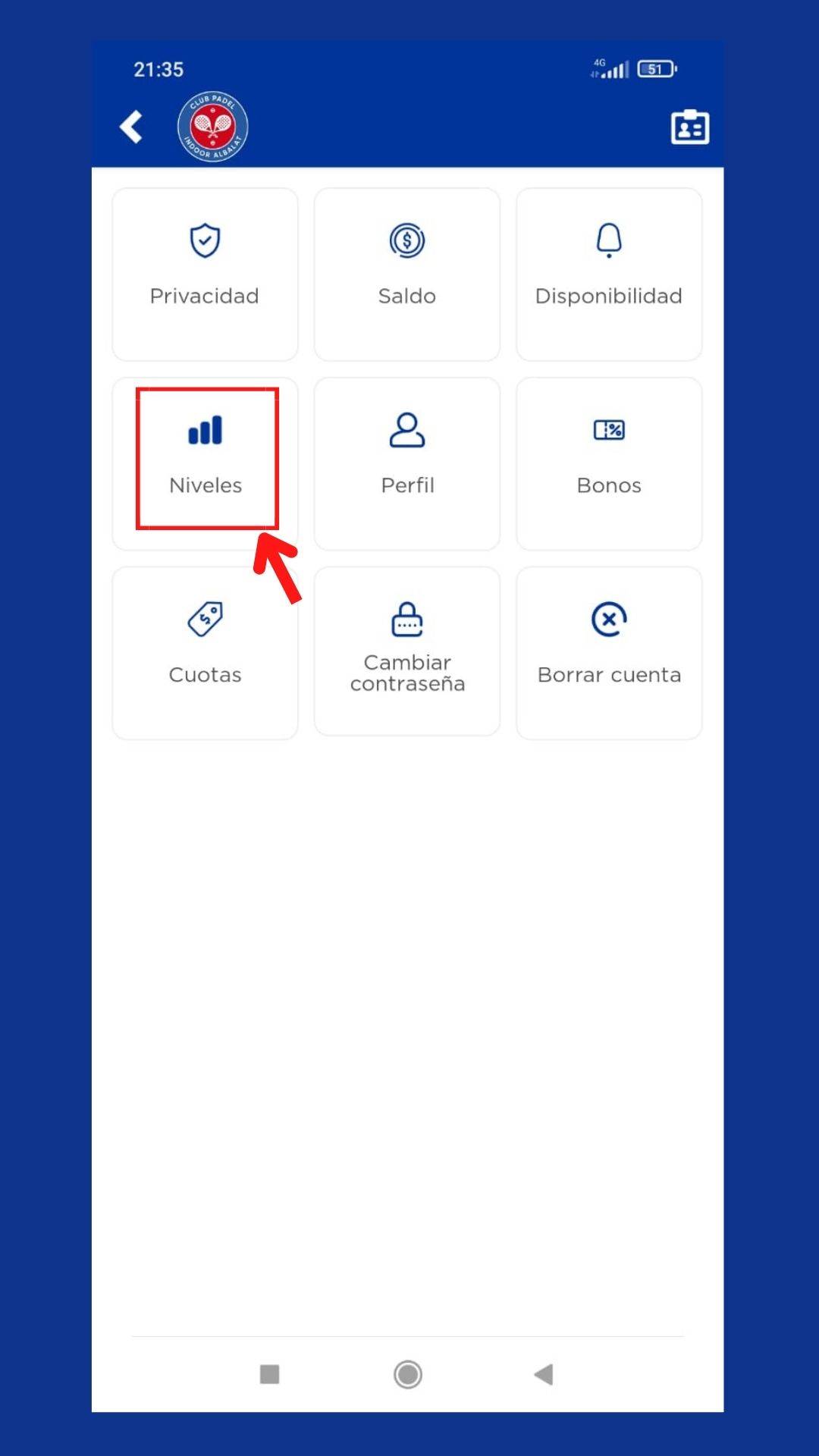
Task: Select the Niveles bar chart icon
Action: [205, 430]
